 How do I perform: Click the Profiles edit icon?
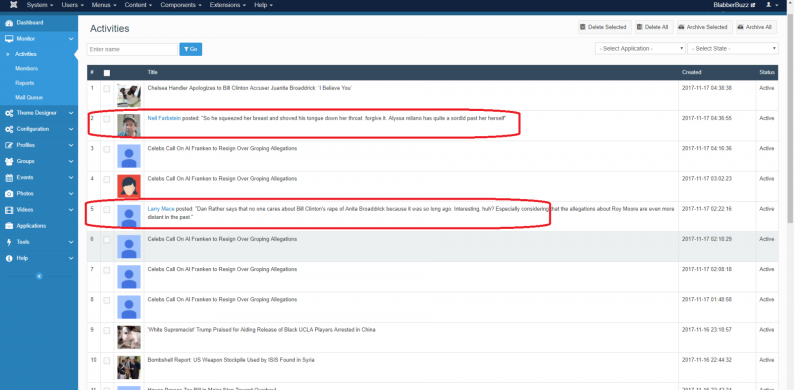coord(9,145)
